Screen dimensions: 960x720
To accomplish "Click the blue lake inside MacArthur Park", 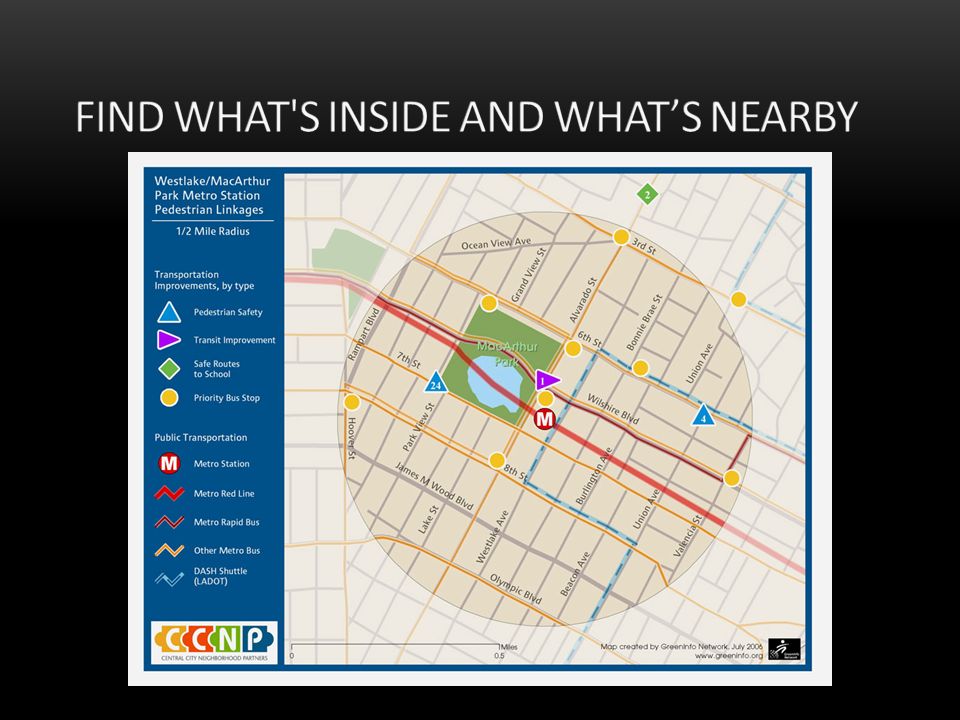I will tap(495, 384).
